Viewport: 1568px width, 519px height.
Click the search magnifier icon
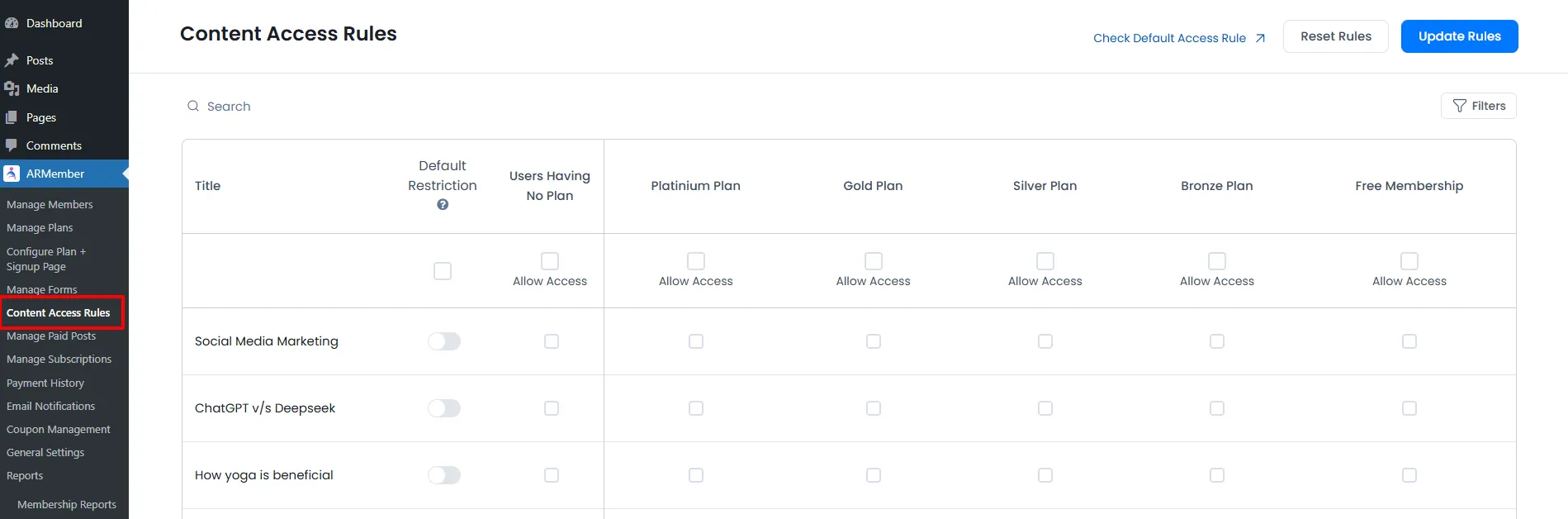click(193, 107)
